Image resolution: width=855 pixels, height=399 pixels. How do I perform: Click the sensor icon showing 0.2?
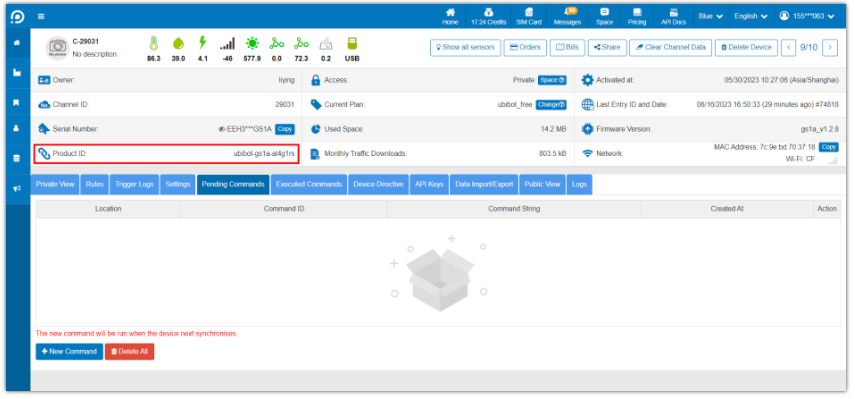(326, 43)
